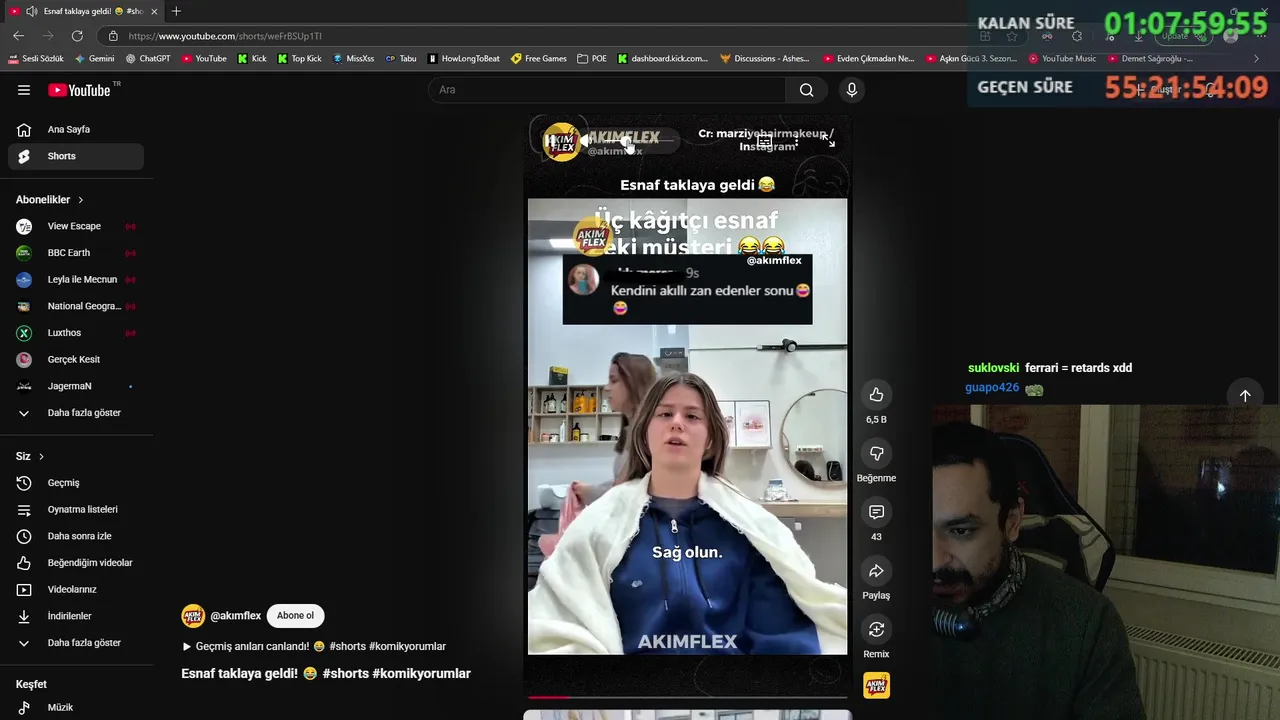Open the three-dot more options on player
The image size is (1280, 720).
(796, 142)
